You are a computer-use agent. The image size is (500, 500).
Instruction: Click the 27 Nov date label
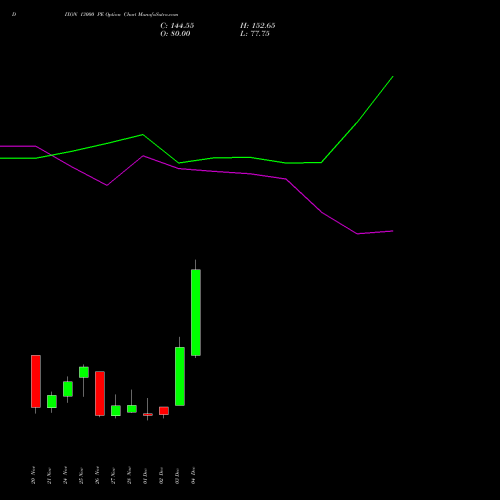[x=113, y=475]
